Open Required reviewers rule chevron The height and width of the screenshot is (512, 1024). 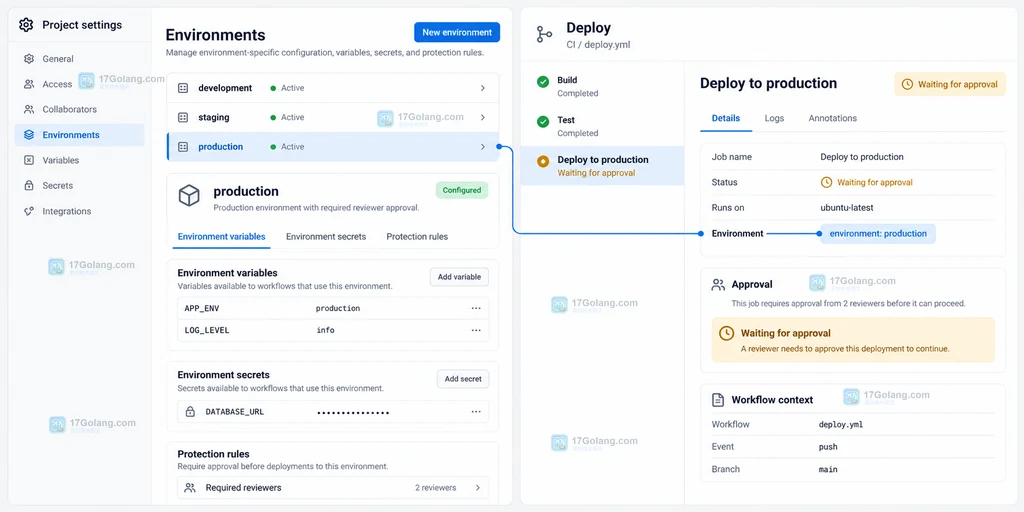(x=477, y=488)
